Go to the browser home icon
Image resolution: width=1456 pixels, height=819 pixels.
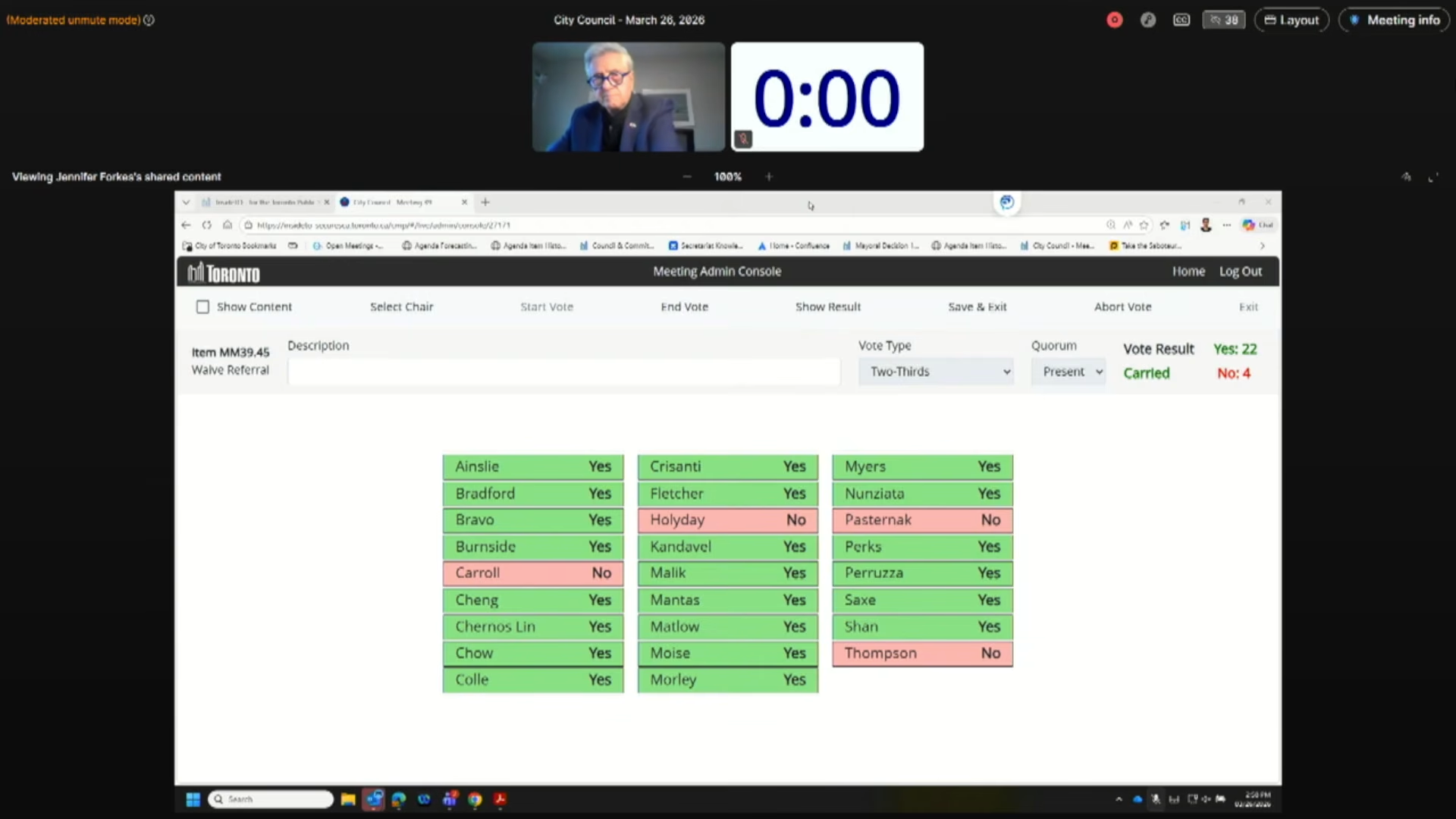pyautogui.click(x=227, y=225)
